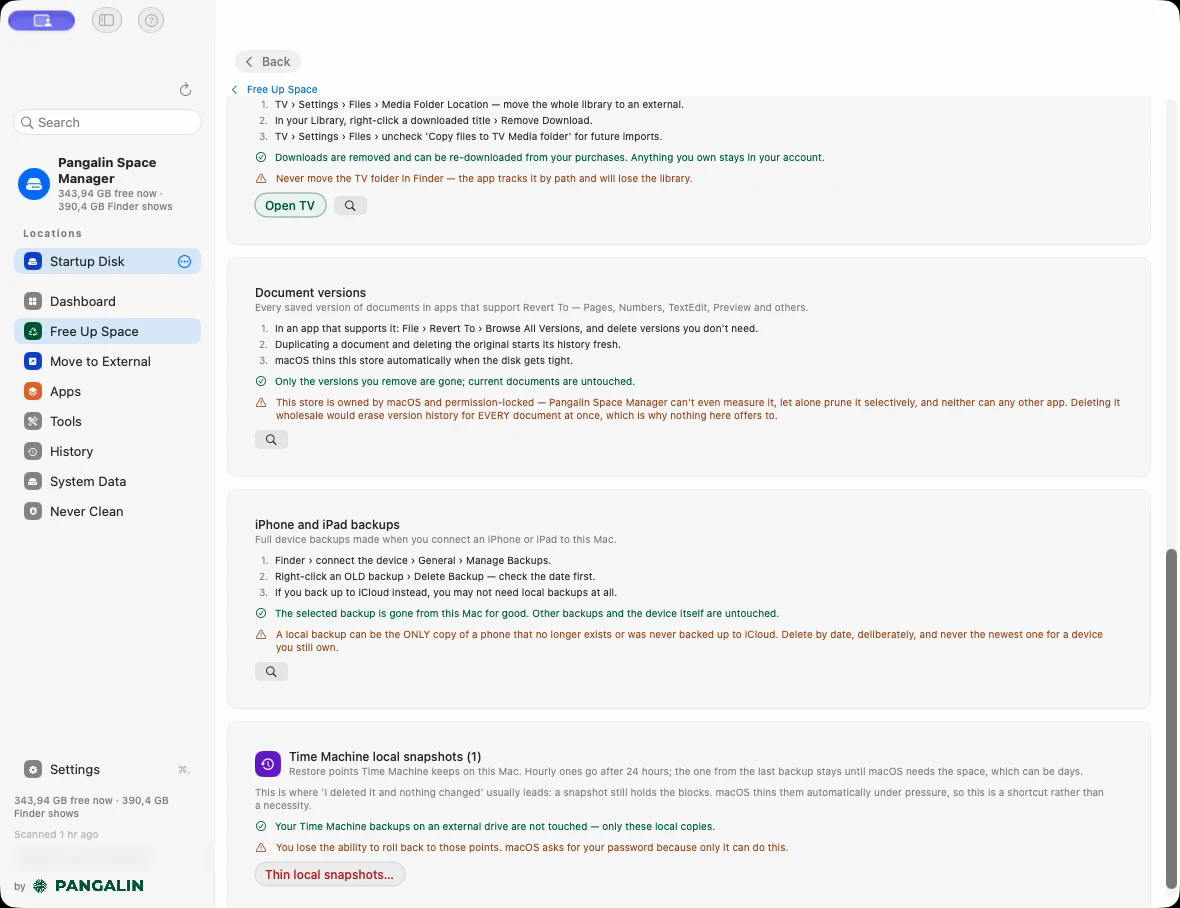
Task: Toggle the sidebar with the panel icon
Action: click(107, 20)
